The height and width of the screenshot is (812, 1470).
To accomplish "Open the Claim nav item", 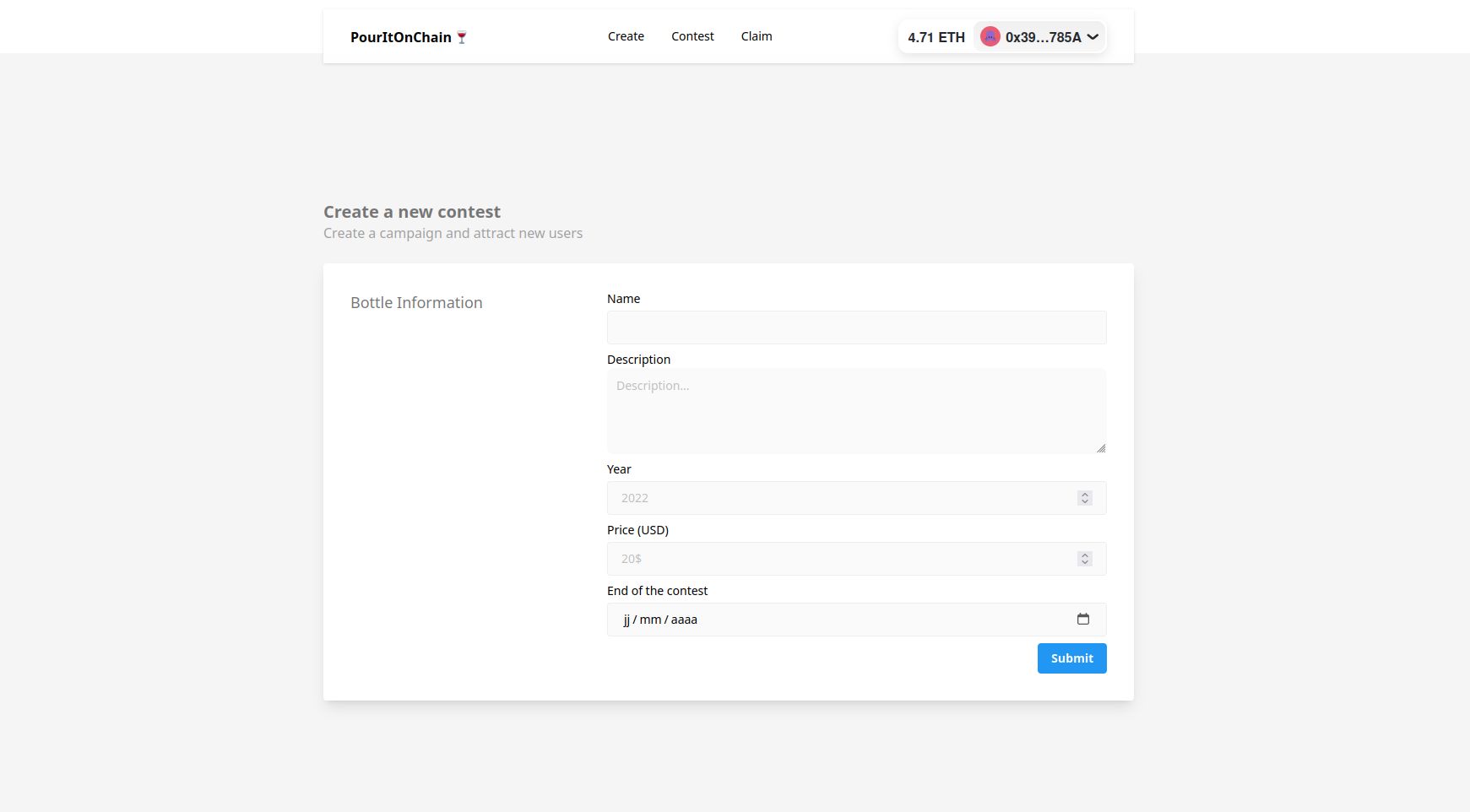I will [x=757, y=36].
